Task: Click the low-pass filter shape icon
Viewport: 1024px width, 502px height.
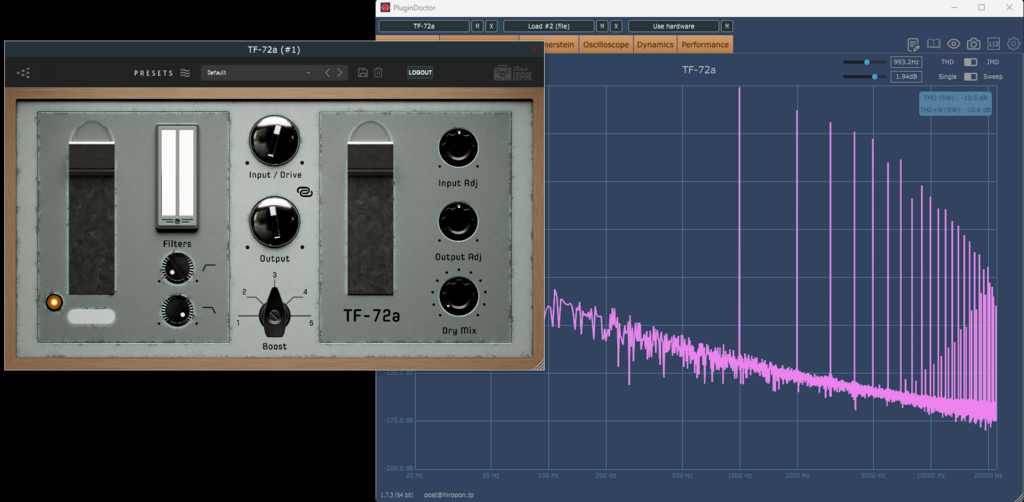Action: coord(209,309)
